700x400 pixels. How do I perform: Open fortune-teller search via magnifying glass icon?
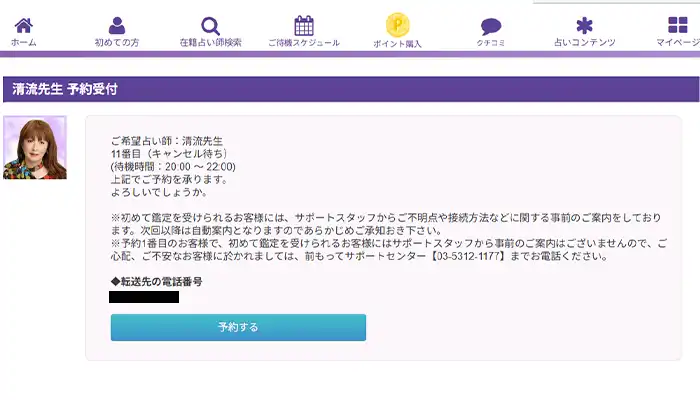[x=210, y=26]
